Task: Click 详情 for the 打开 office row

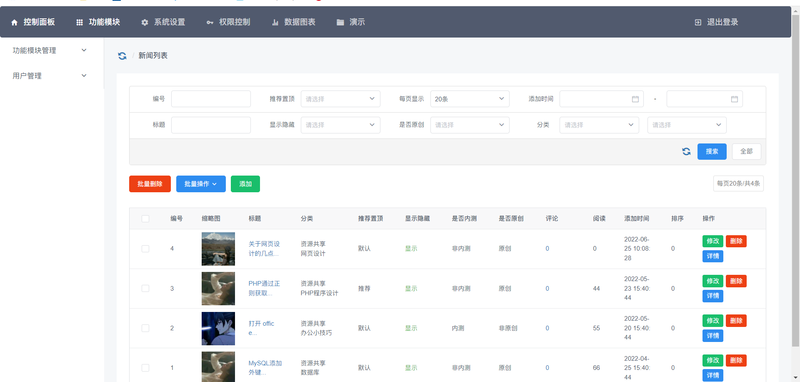Action: coord(713,336)
